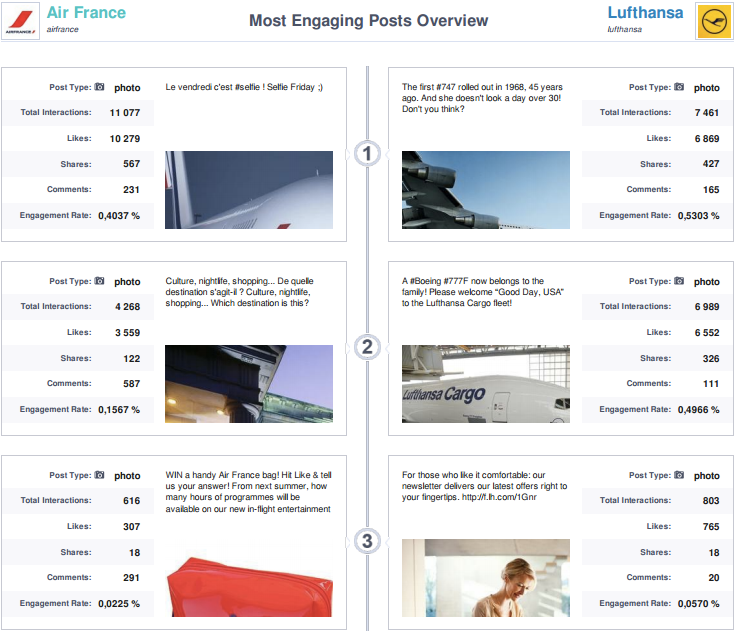Click camera icon in Air France bag contest post

pyautogui.click(x=99, y=475)
